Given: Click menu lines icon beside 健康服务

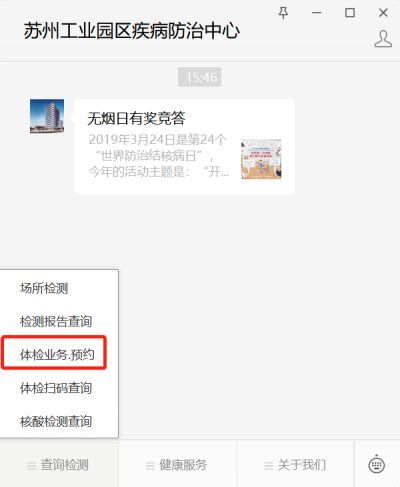Looking at the screenshot, I should click(x=150, y=466).
